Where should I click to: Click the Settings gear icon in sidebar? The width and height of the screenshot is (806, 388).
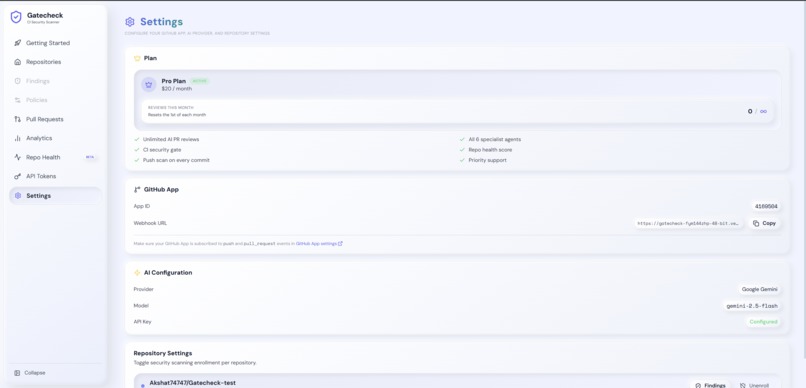click(x=17, y=196)
